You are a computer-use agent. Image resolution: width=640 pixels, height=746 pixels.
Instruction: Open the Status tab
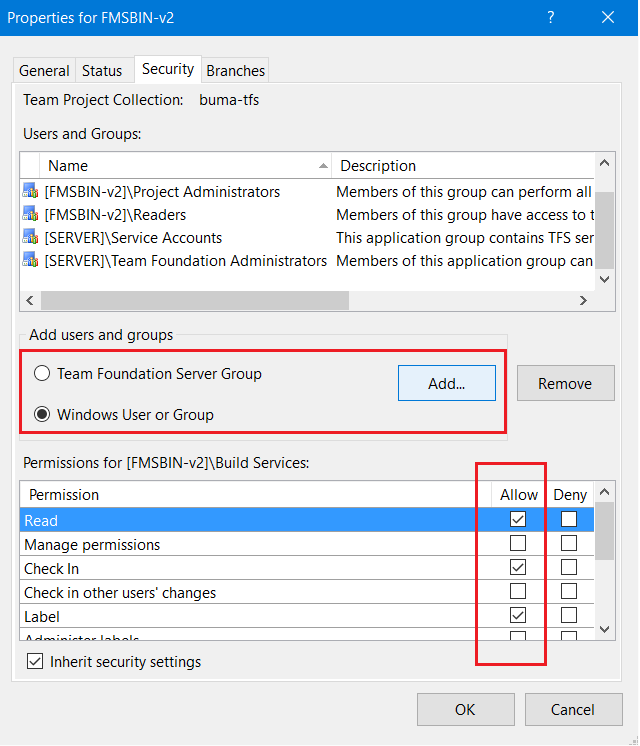tap(102, 71)
